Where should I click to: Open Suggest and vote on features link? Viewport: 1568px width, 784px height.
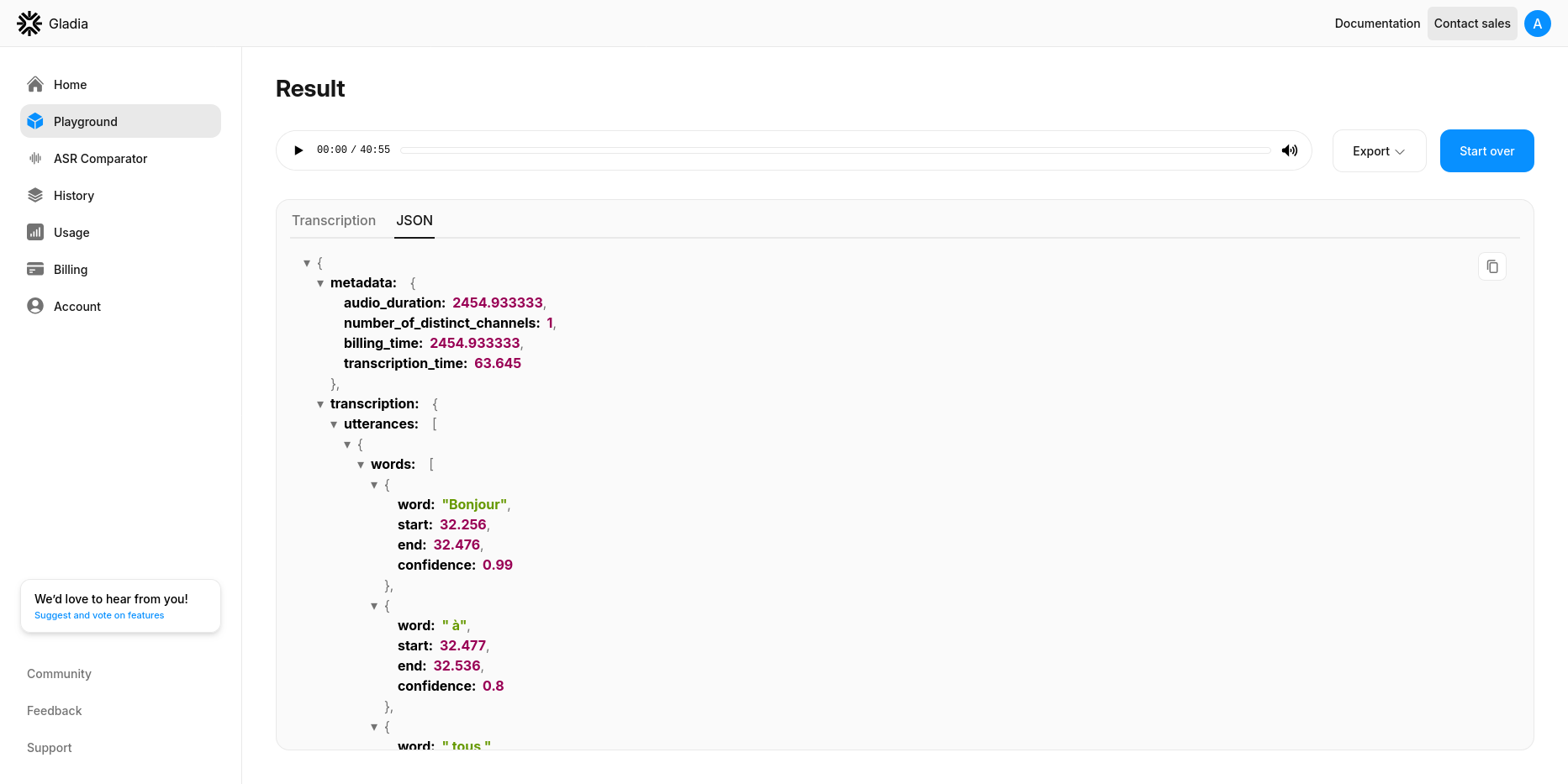99,615
